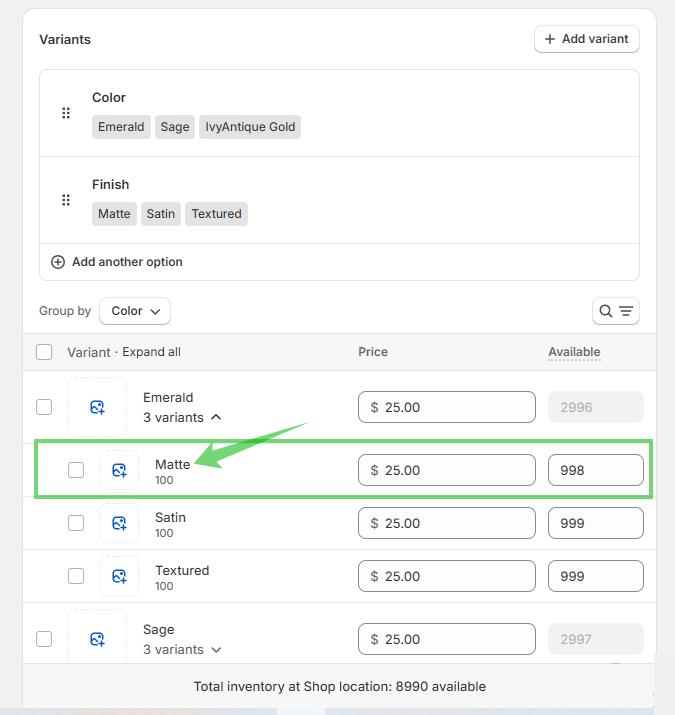Open the Group by Color dropdown
This screenshot has height=715, width=675.
pos(135,311)
